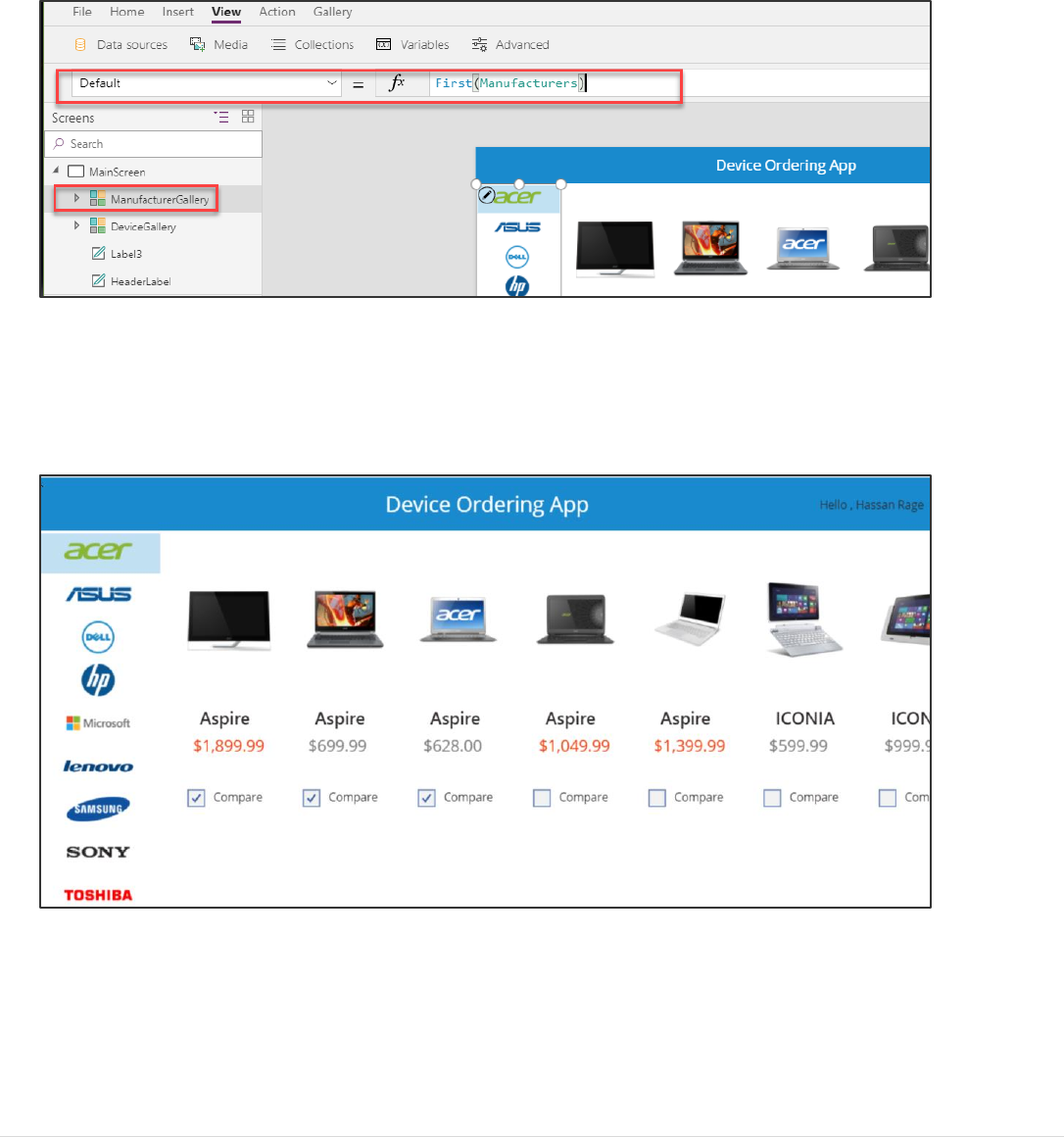
Task: Select Asus manufacturer in the app preview
Action: point(99,595)
